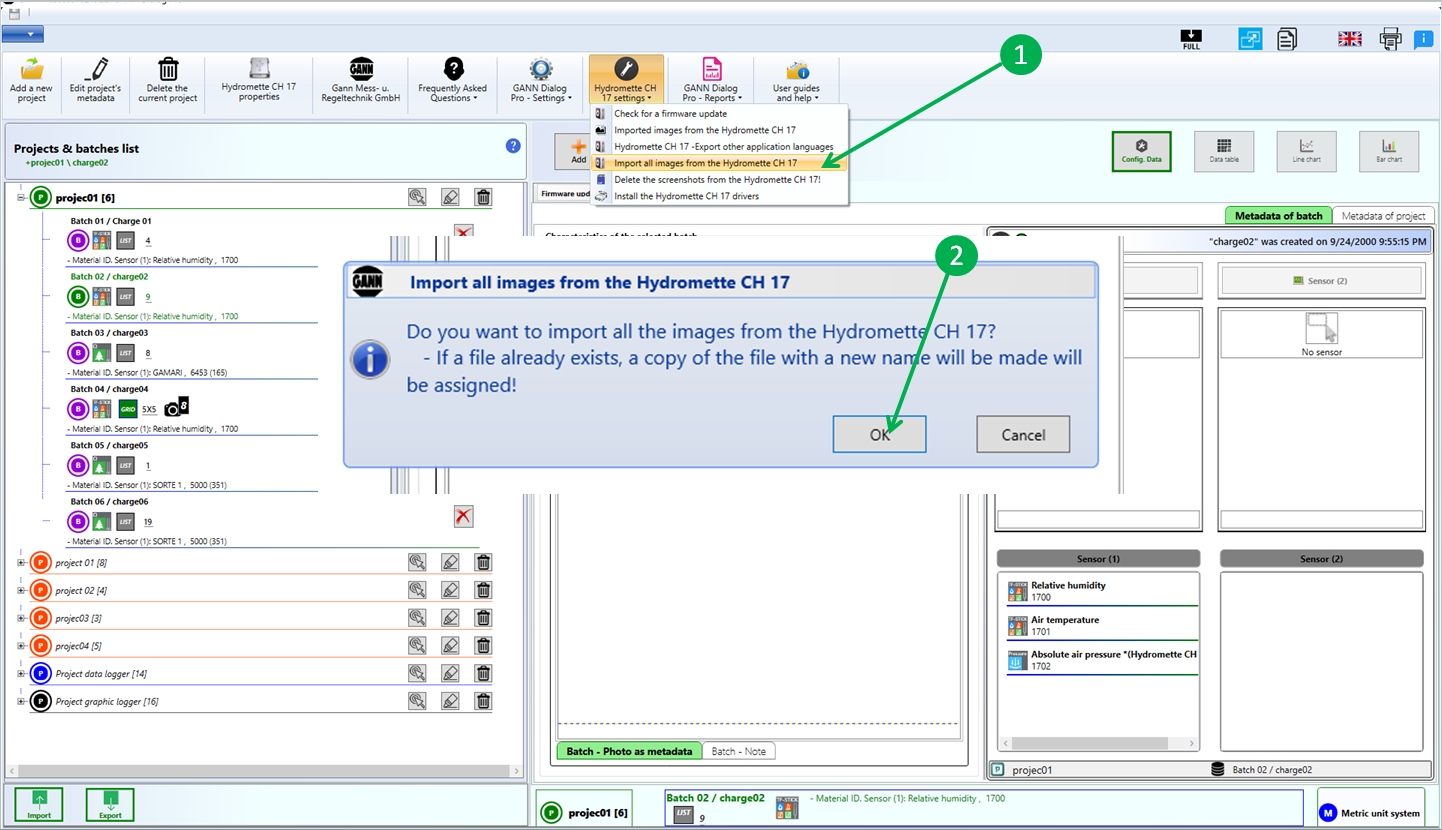Switch to Line chart view
The height and width of the screenshot is (830, 1442).
tap(1306, 151)
